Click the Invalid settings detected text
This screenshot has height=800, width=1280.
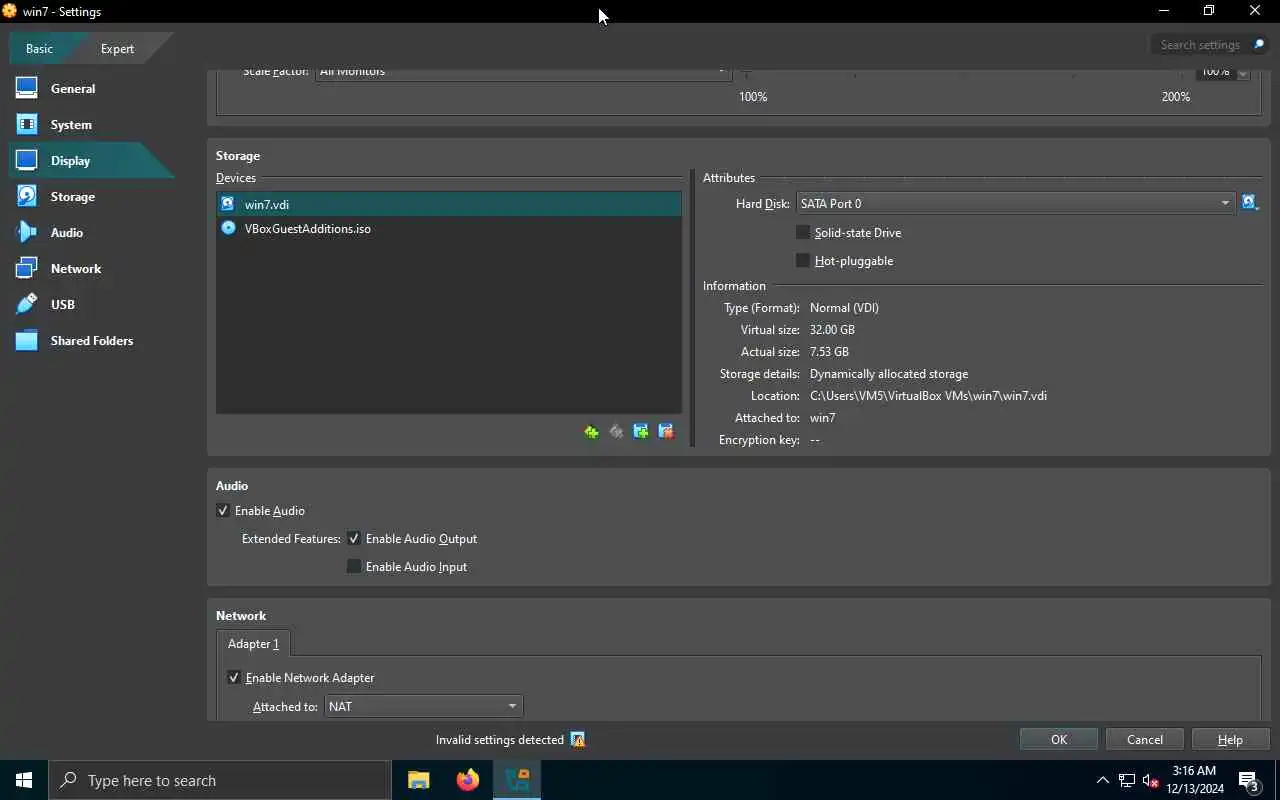500,740
